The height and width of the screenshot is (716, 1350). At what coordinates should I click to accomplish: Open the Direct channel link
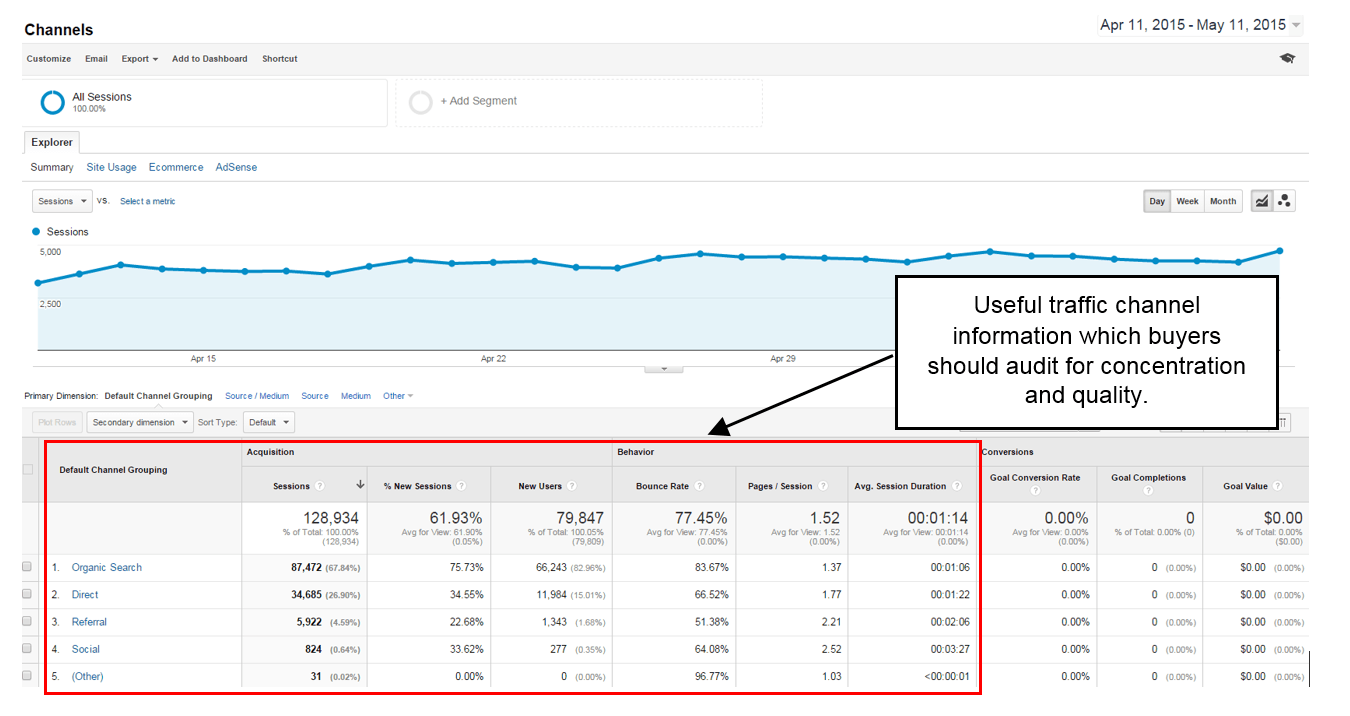click(x=85, y=595)
